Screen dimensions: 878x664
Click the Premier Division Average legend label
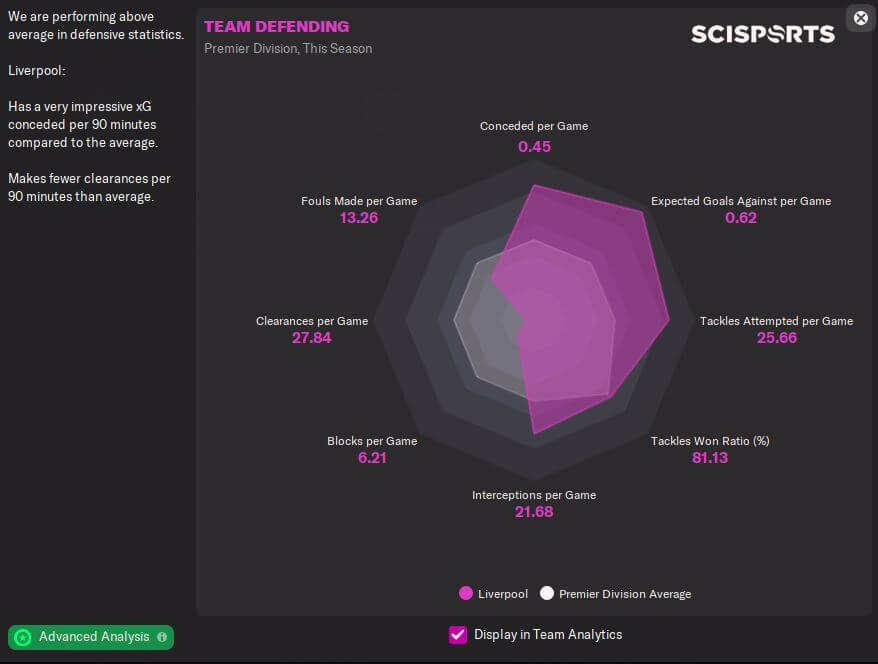click(x=625, y=594)
